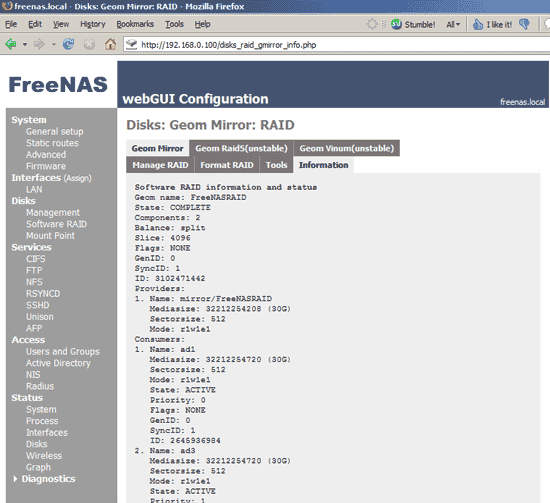Go to the Home page icon

pos(110,44)
